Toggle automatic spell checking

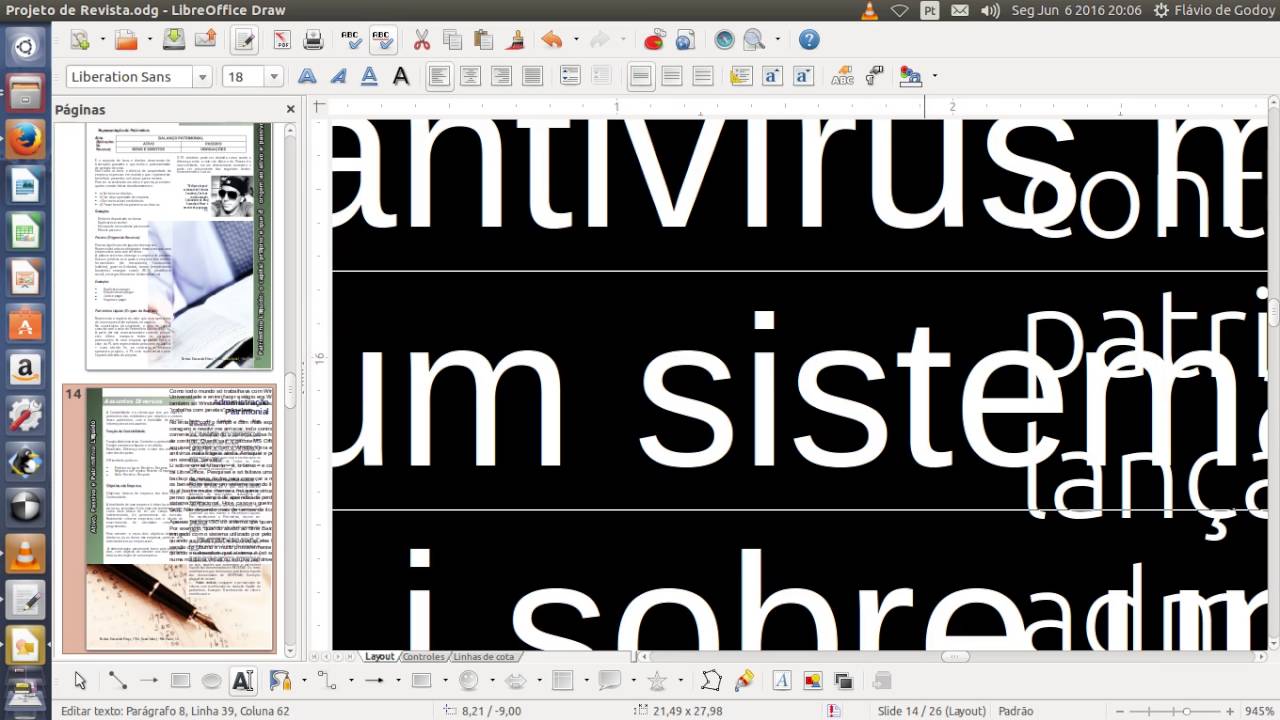pos(383,40)
